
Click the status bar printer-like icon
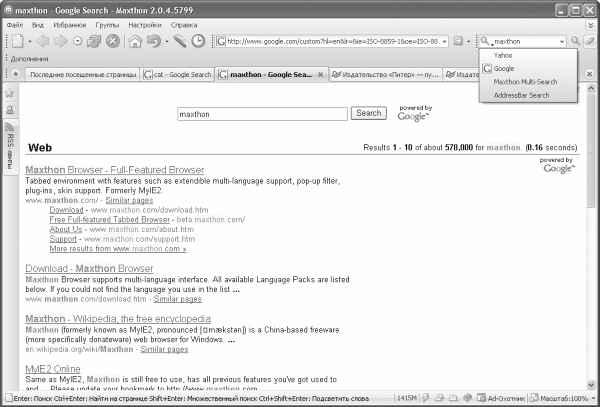click(440, 398)
